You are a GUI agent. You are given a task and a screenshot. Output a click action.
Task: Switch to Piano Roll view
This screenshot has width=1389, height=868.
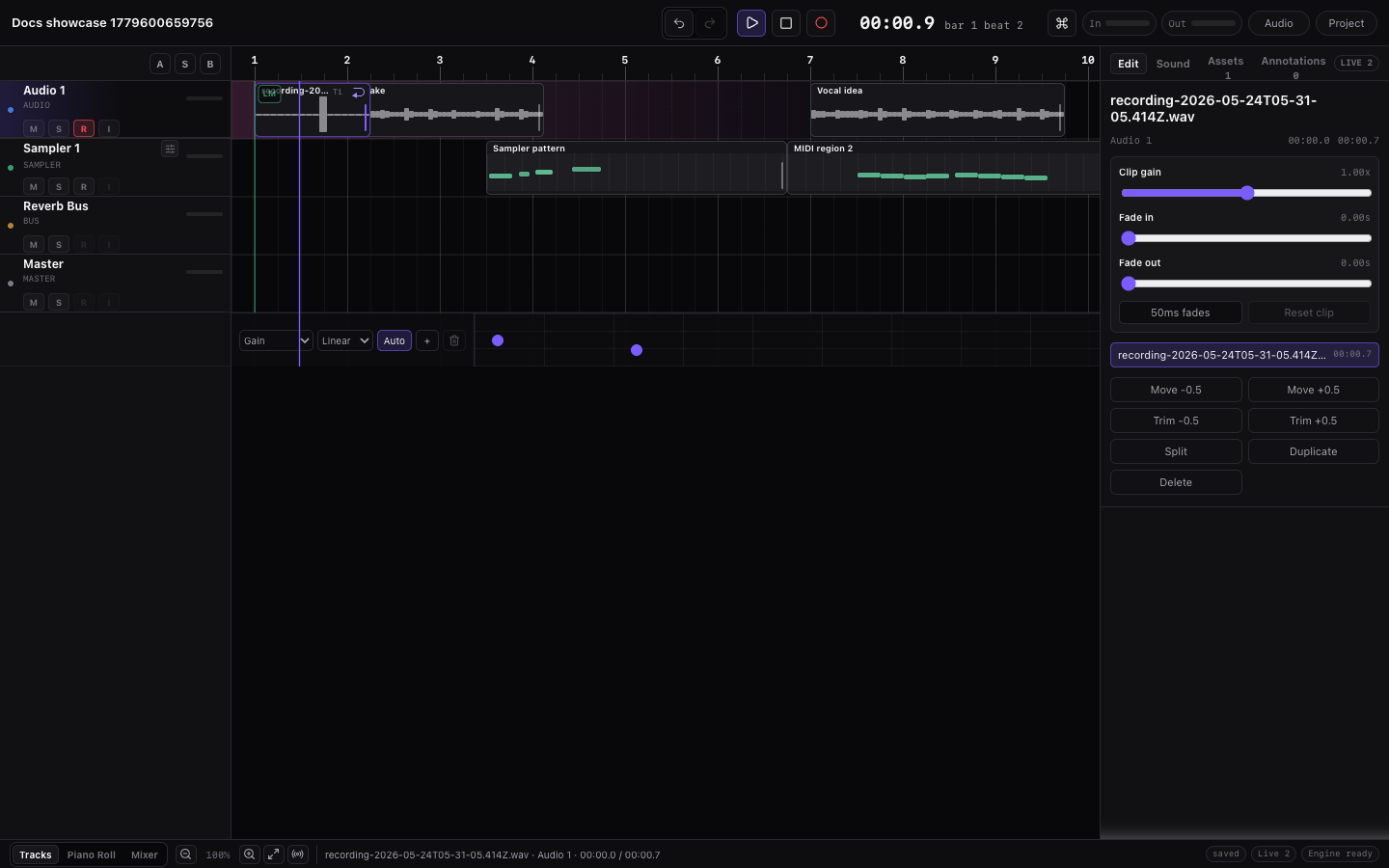pos(92,854)
